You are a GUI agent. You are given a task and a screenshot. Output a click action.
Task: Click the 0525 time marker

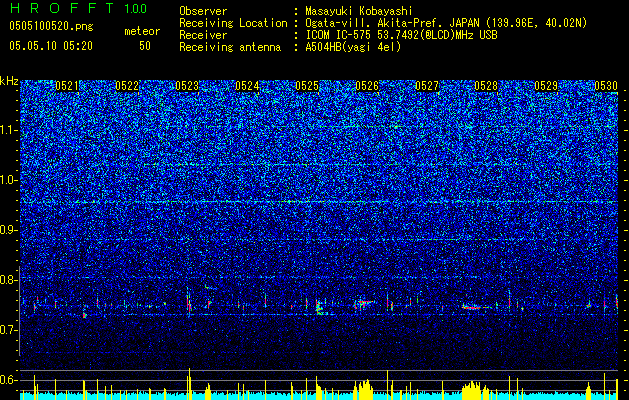pyautogui.click(x=307, y=86)
